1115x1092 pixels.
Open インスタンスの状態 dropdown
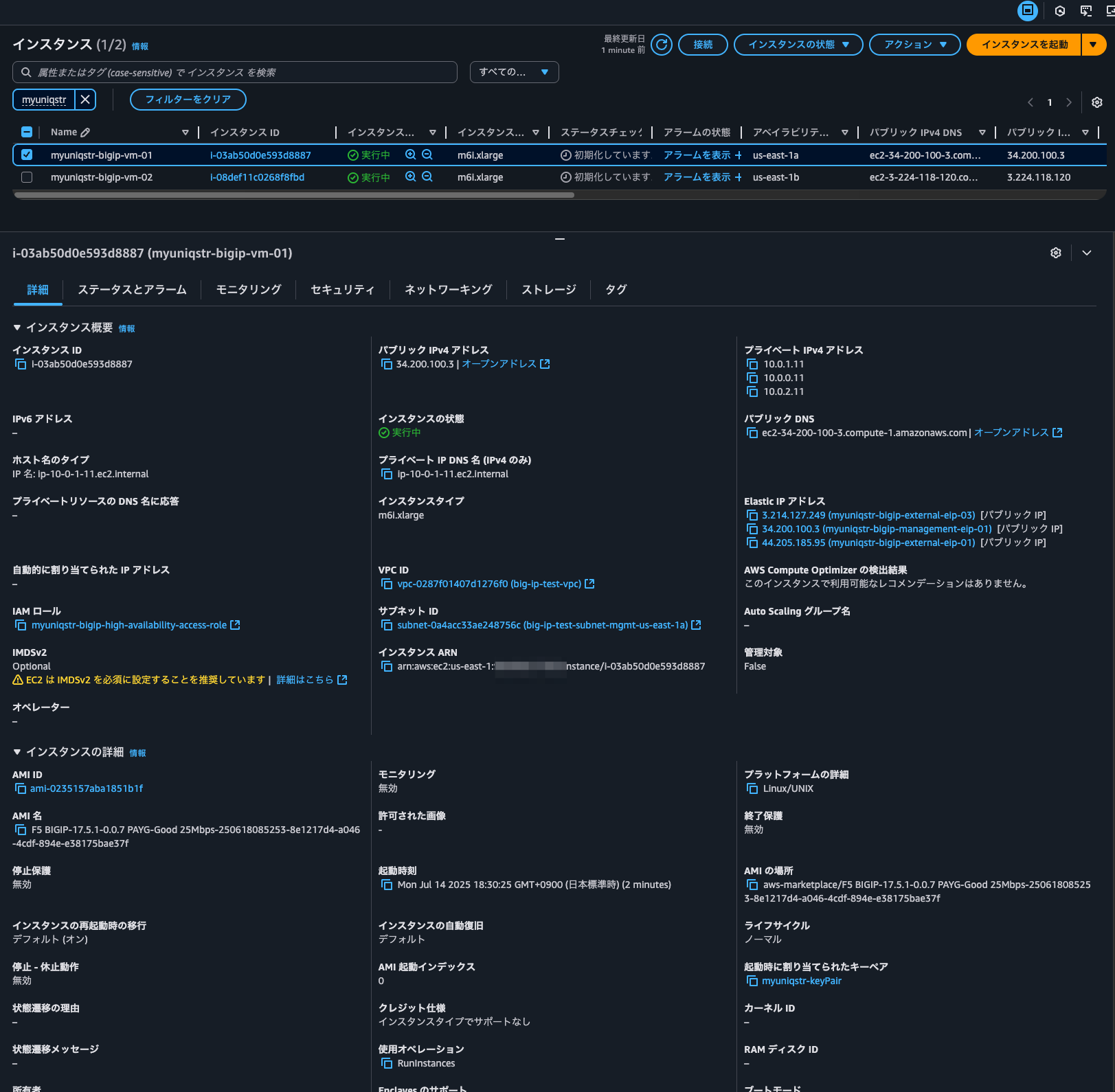798,45
